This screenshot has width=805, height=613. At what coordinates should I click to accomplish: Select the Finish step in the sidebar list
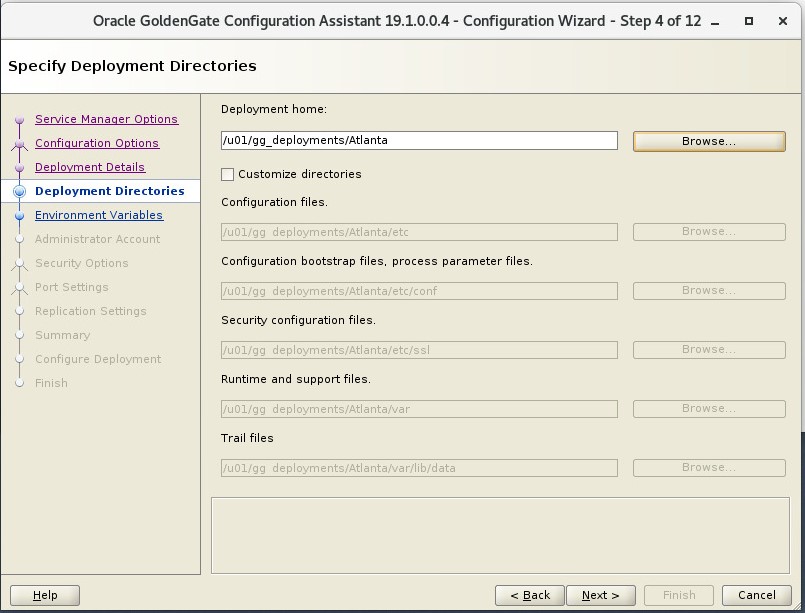pyautogui.click(x=51, y=383)
